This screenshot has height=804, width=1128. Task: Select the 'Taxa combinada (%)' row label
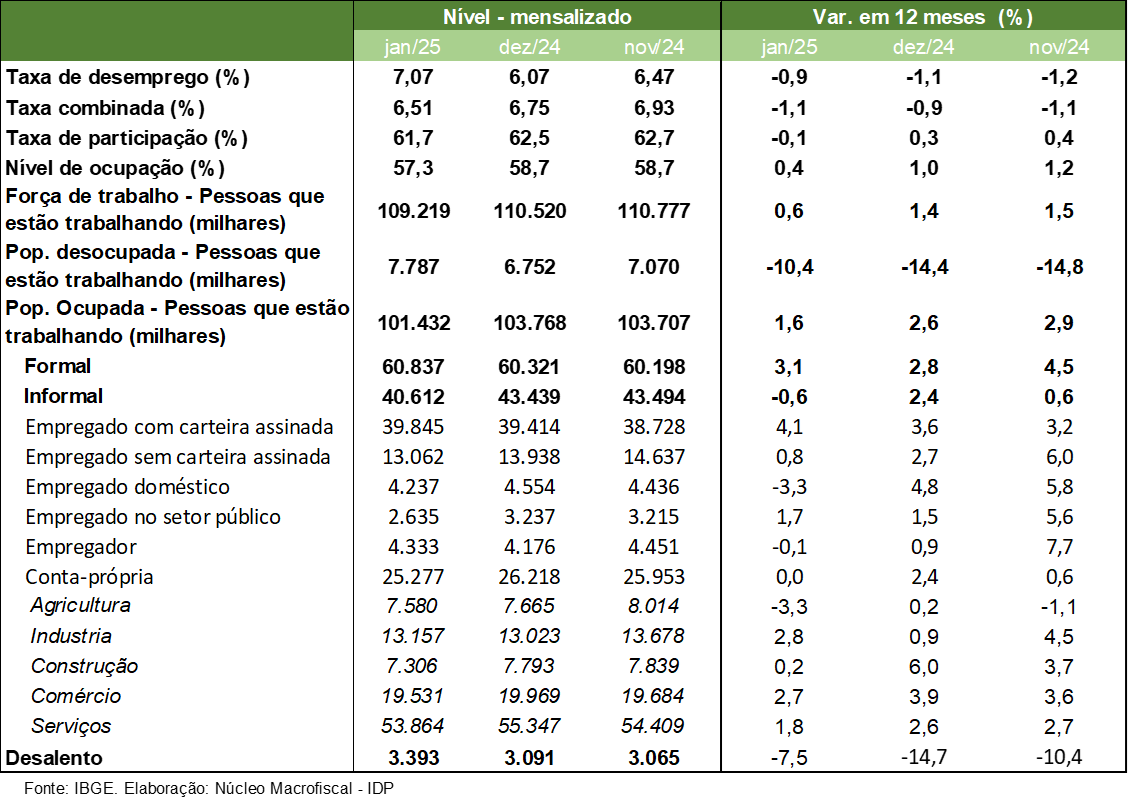105,108
